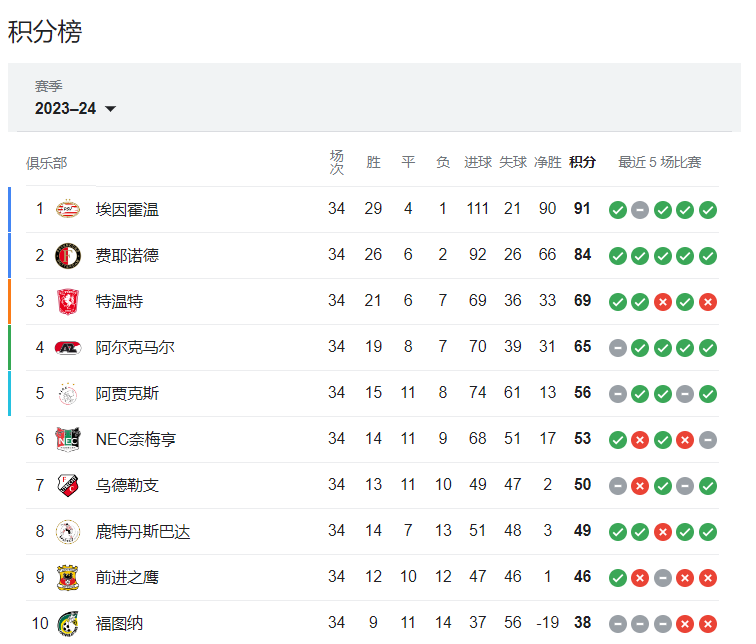Click the 赛季 label above season selector
The image size is (756, 644).
click(x=48, y=86)
